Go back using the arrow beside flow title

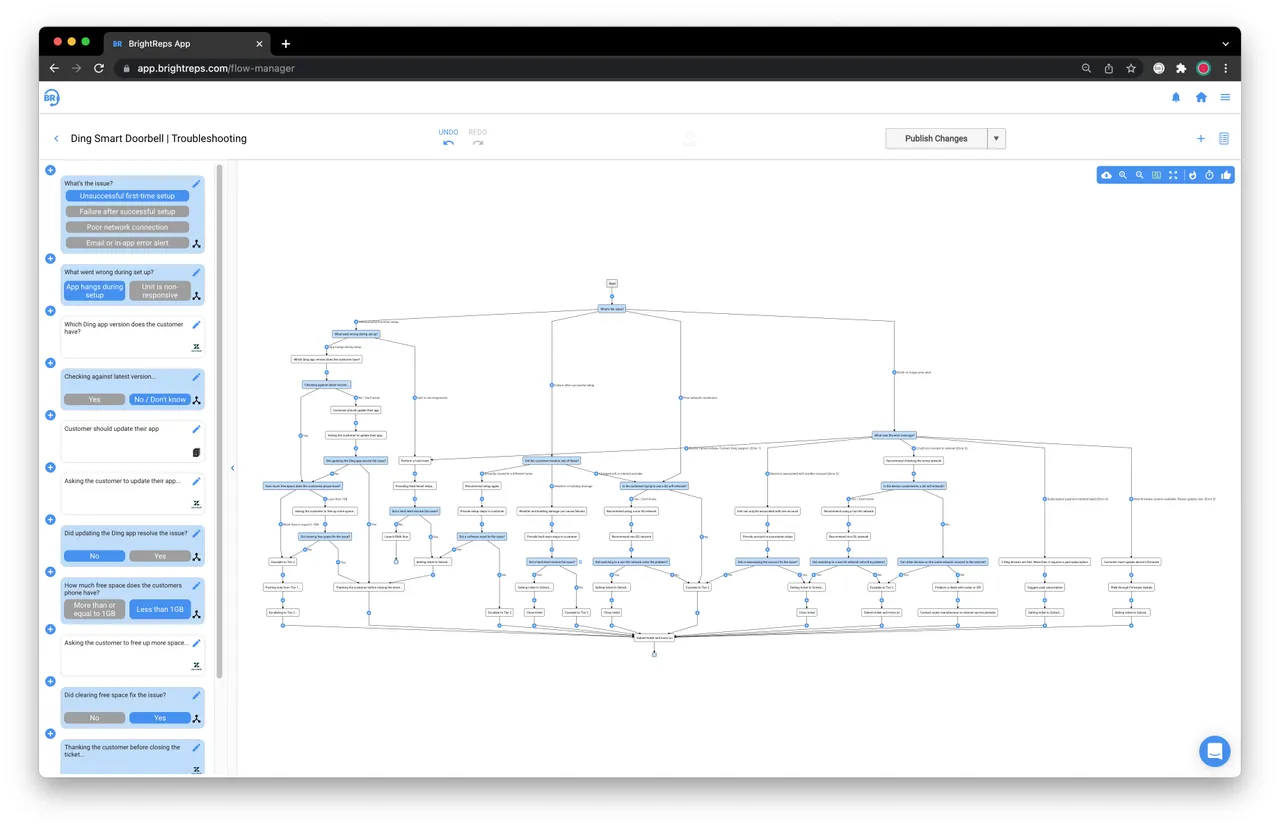coord(56,138)
